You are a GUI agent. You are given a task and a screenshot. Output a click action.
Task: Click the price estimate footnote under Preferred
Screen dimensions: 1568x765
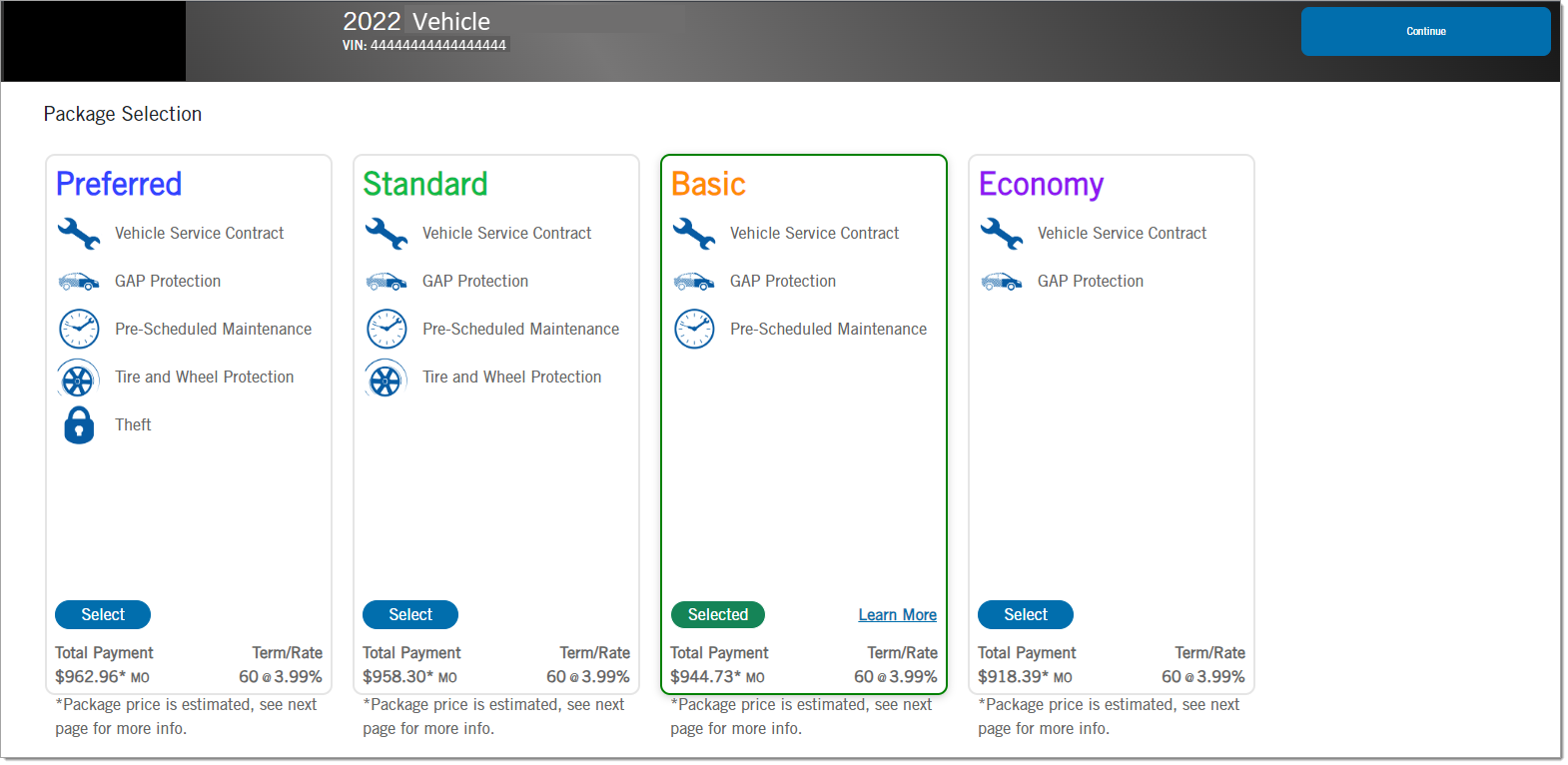[x=186, y=716]
